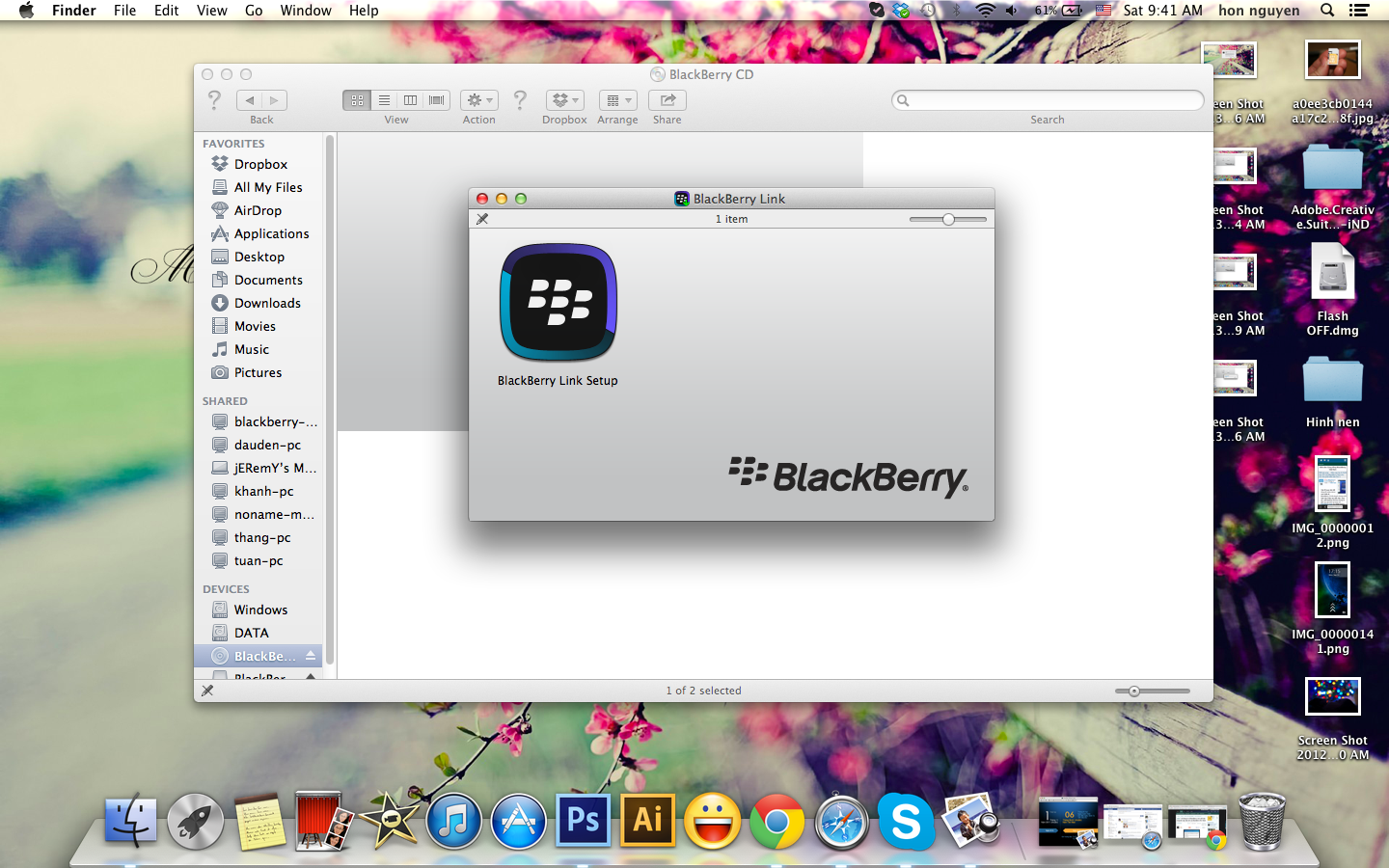
Task: Click the Share toolbar icon
Action: pos(667,100)
